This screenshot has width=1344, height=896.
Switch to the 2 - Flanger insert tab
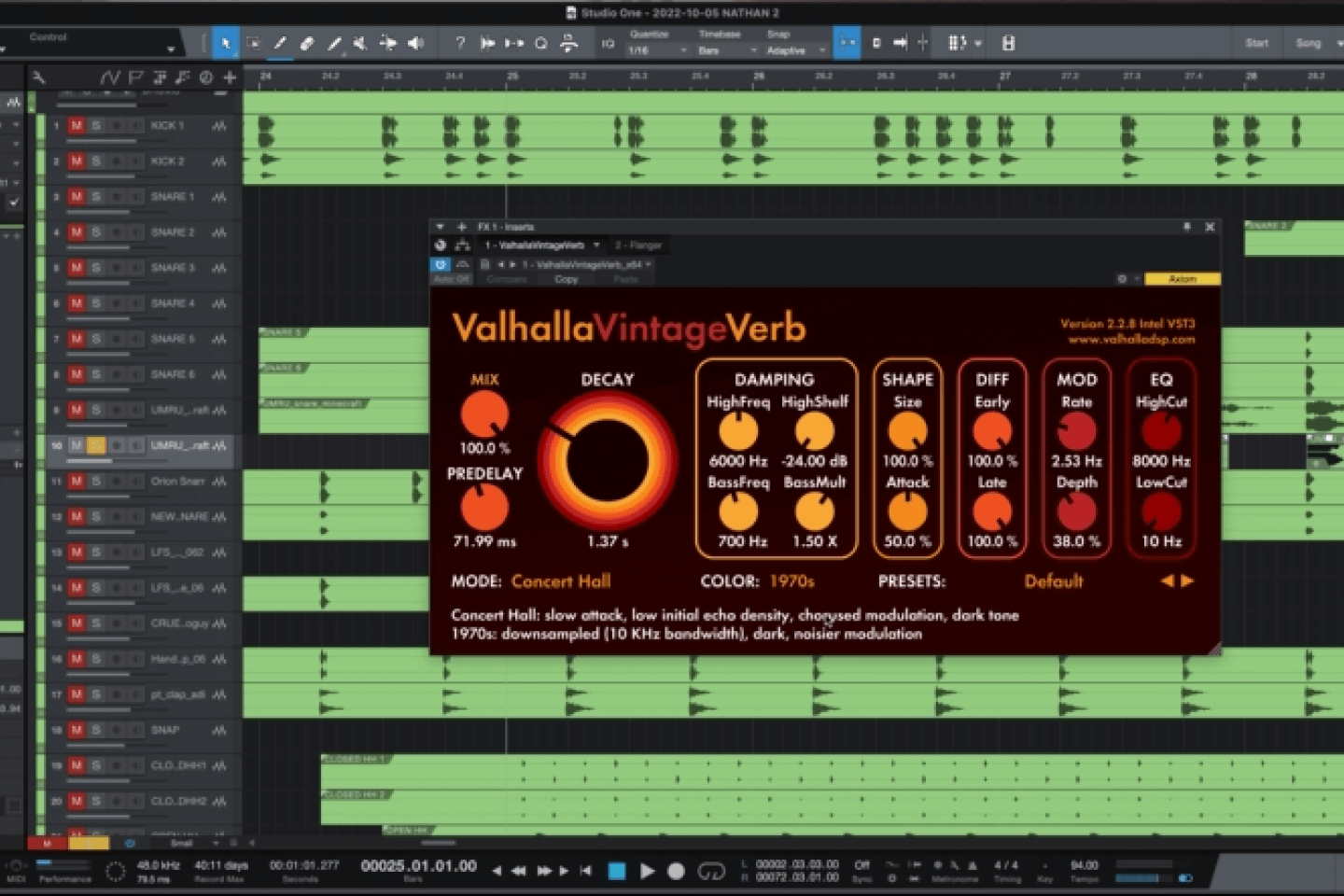tap(638, 245)
